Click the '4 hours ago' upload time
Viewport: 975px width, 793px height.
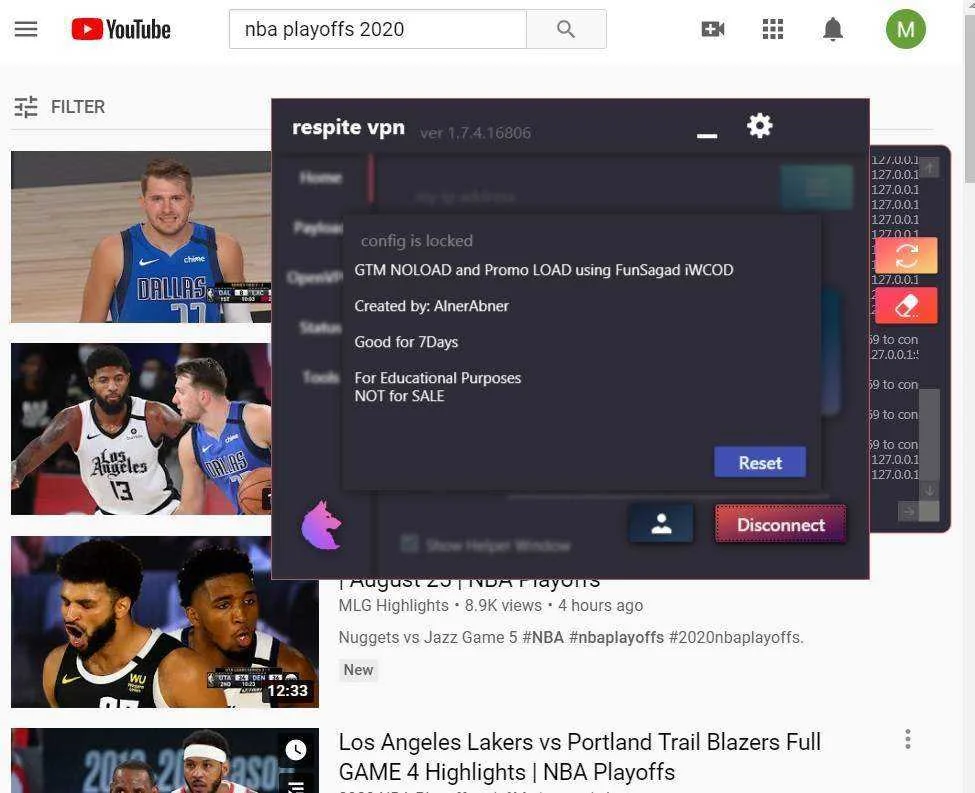601,605
